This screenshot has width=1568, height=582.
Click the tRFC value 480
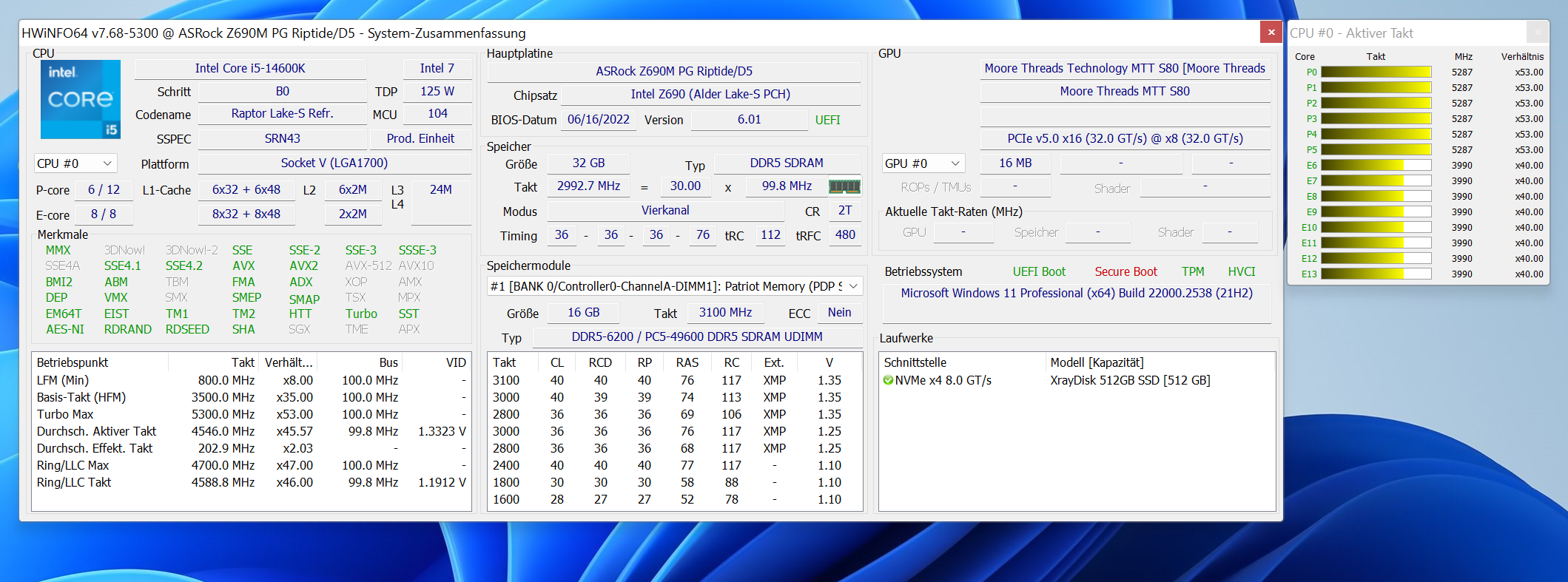coord(845,235)
